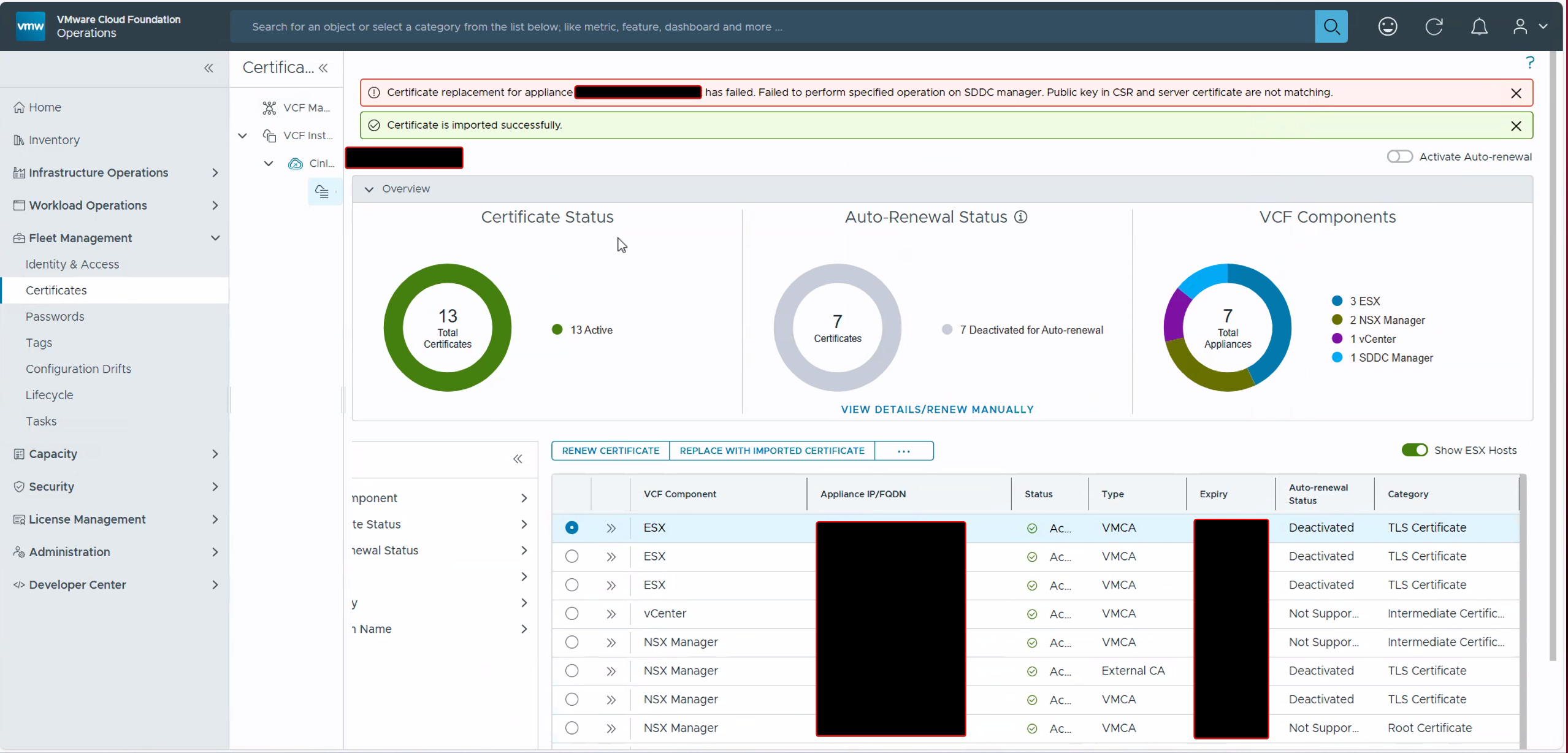The width and height of the screenshot is (1568, 753).
Task: Collapse left navigation with double chevron
Action: [208, 68]
